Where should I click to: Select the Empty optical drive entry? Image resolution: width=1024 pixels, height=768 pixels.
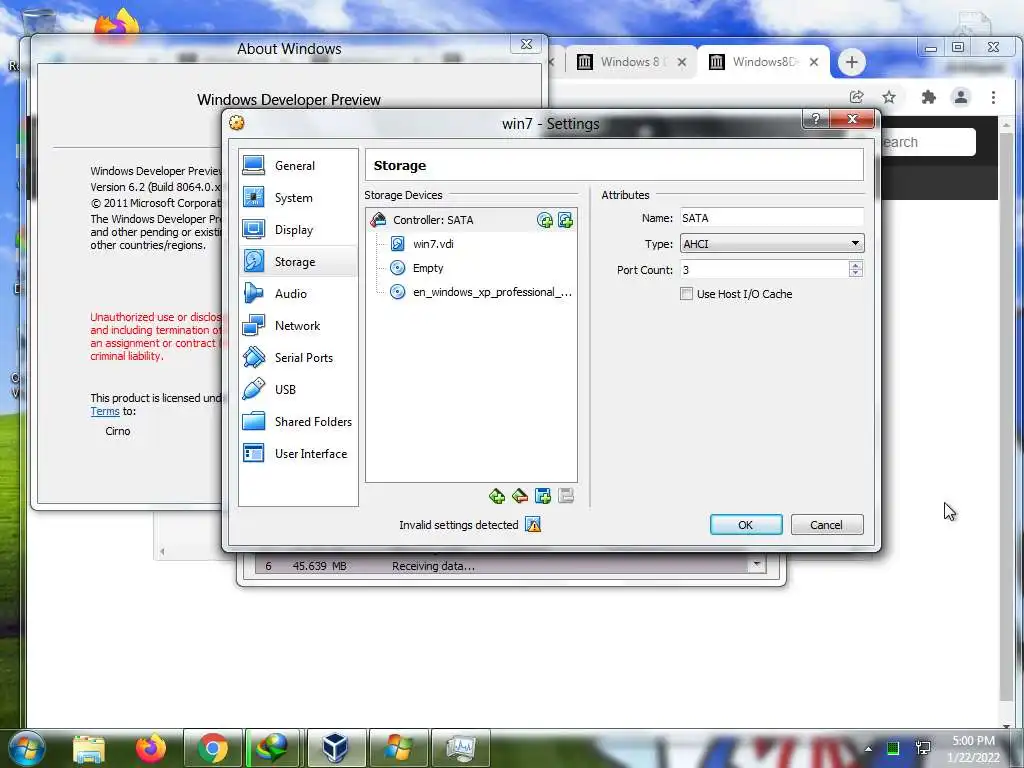click(x=472, y=268)
